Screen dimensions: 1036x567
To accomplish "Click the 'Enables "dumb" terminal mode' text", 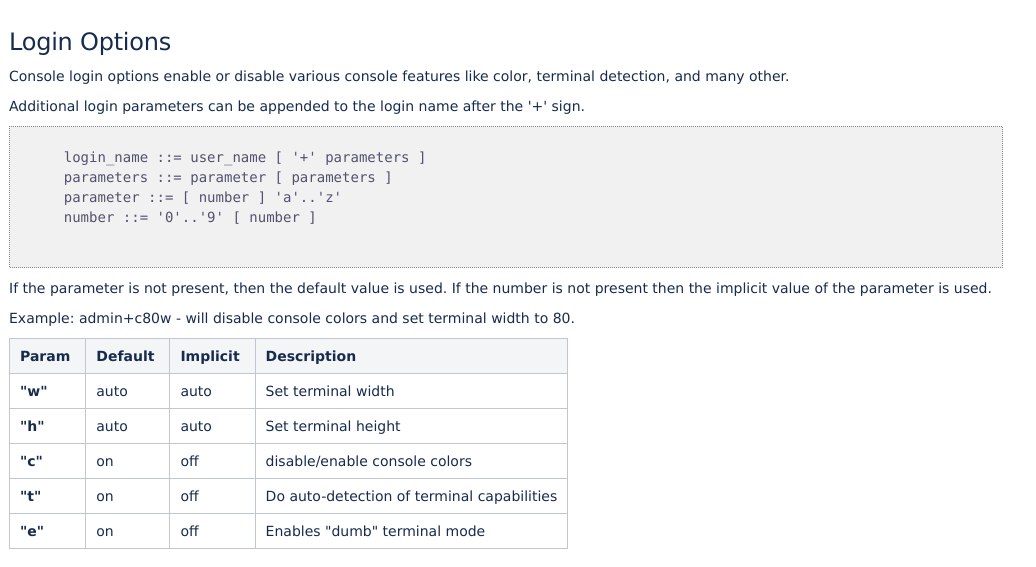I will [375, 531].
